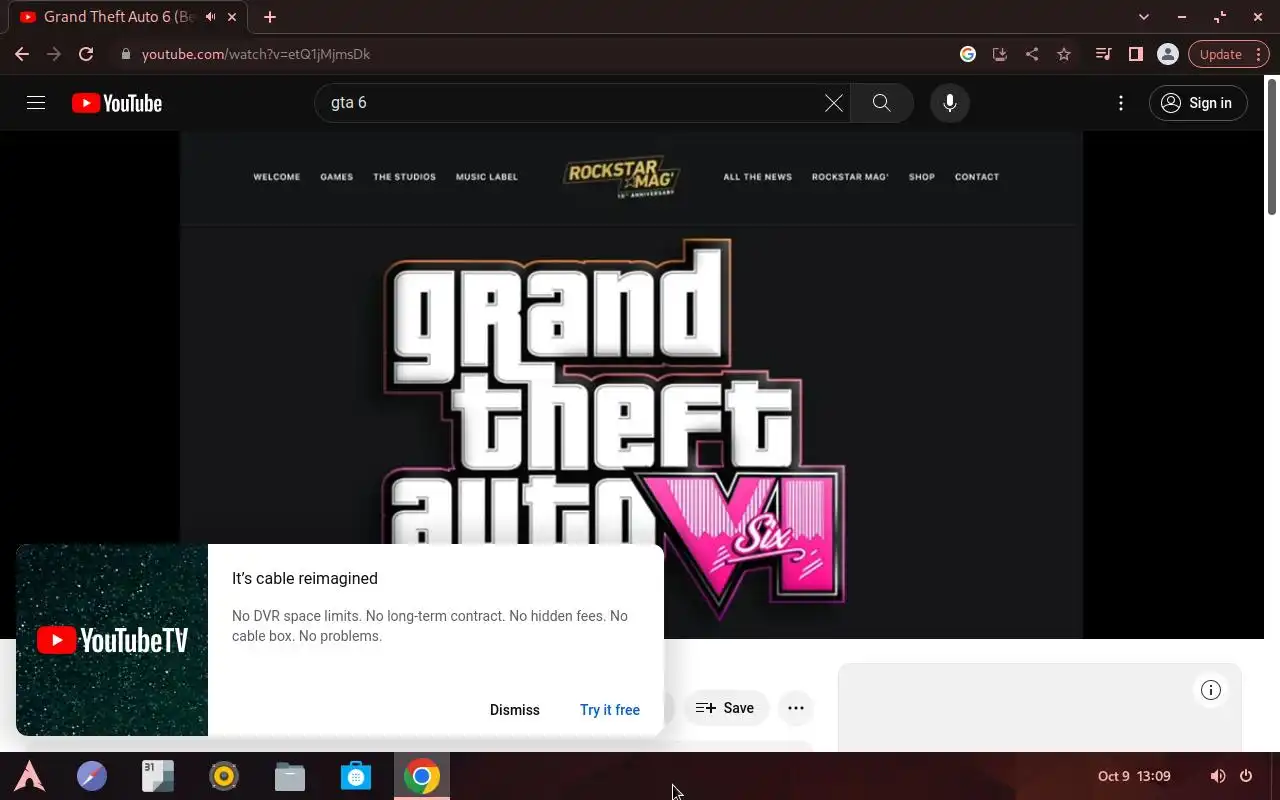Screen dimensions: 1280x800
Task: Launch the compass web browser in taskbar
Action: coord(92,776)
